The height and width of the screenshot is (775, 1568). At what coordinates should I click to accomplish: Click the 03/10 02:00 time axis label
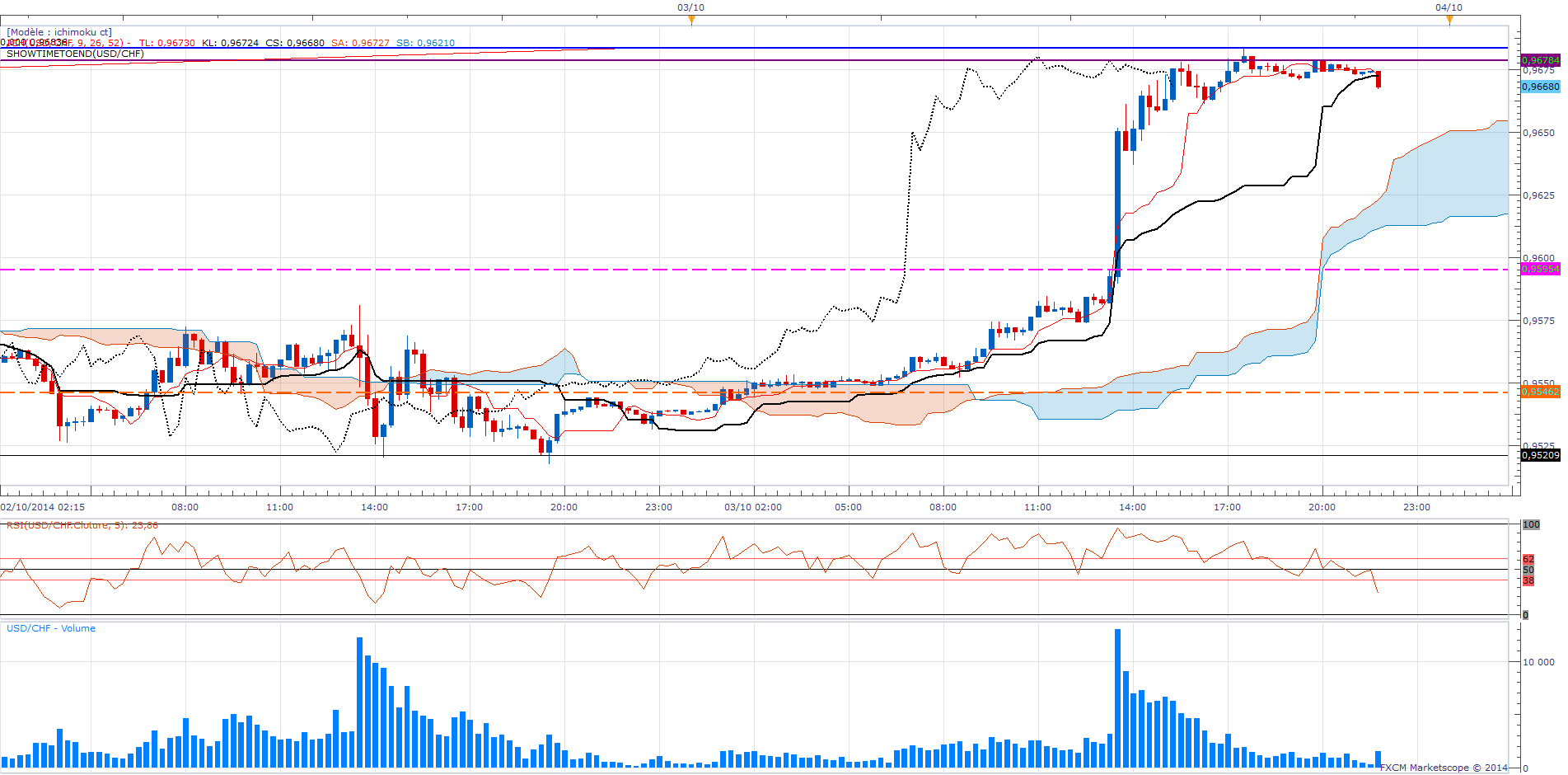point(753,507)
